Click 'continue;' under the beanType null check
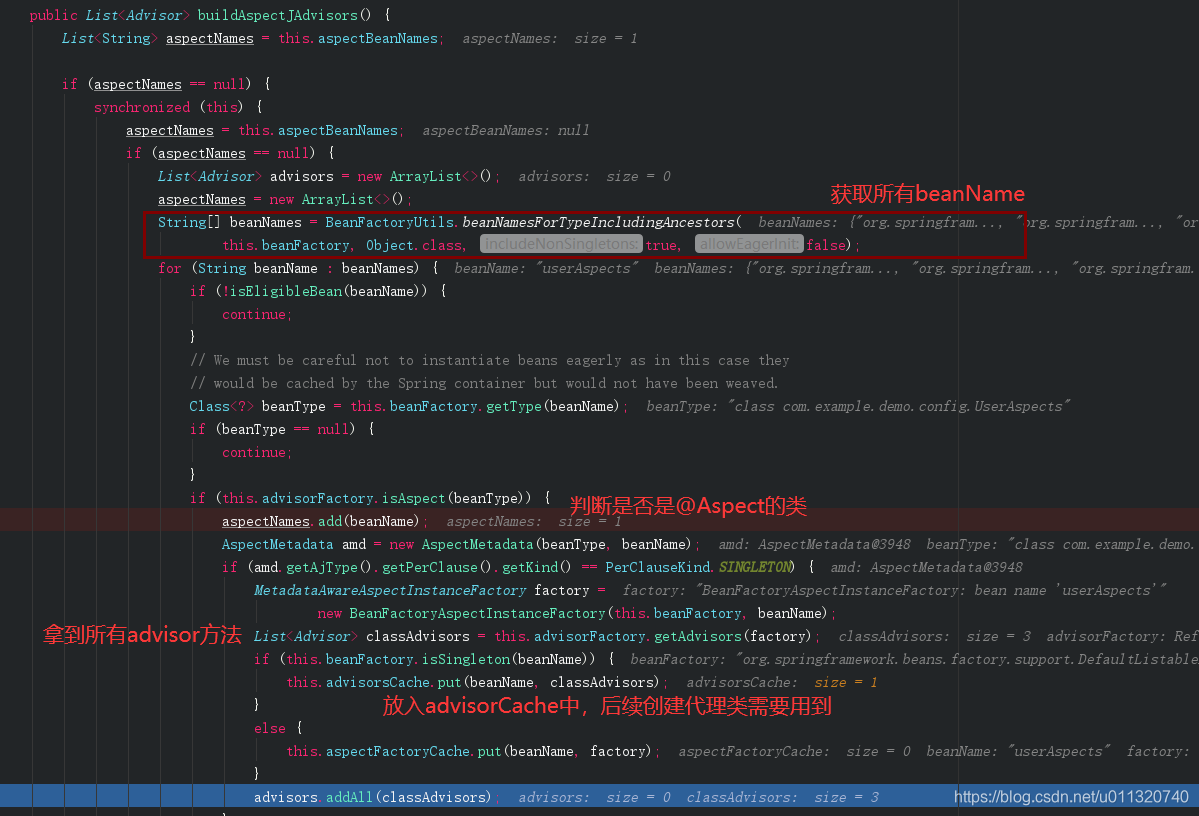Viewport: 1199px width, 816px height. (257, 452)
